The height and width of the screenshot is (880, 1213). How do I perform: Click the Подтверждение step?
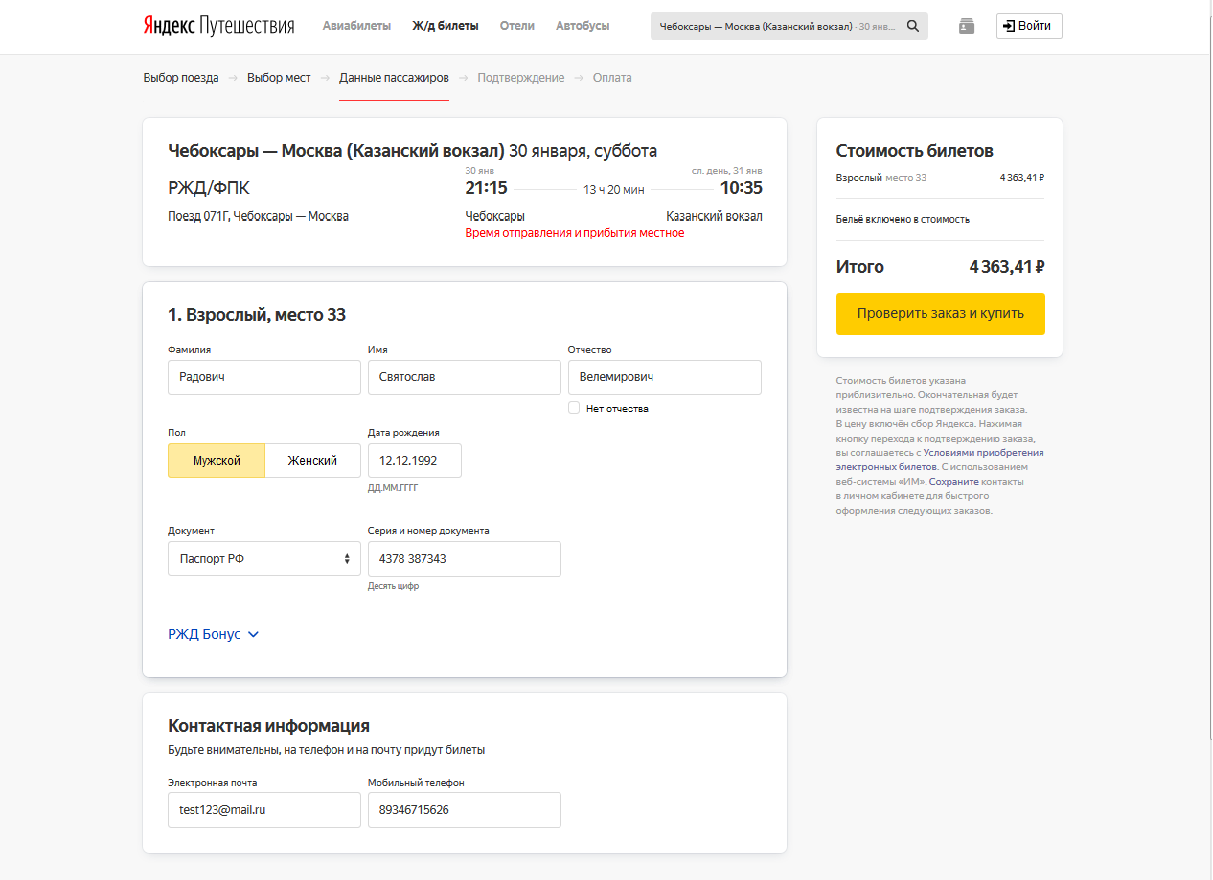pos(521,78)
